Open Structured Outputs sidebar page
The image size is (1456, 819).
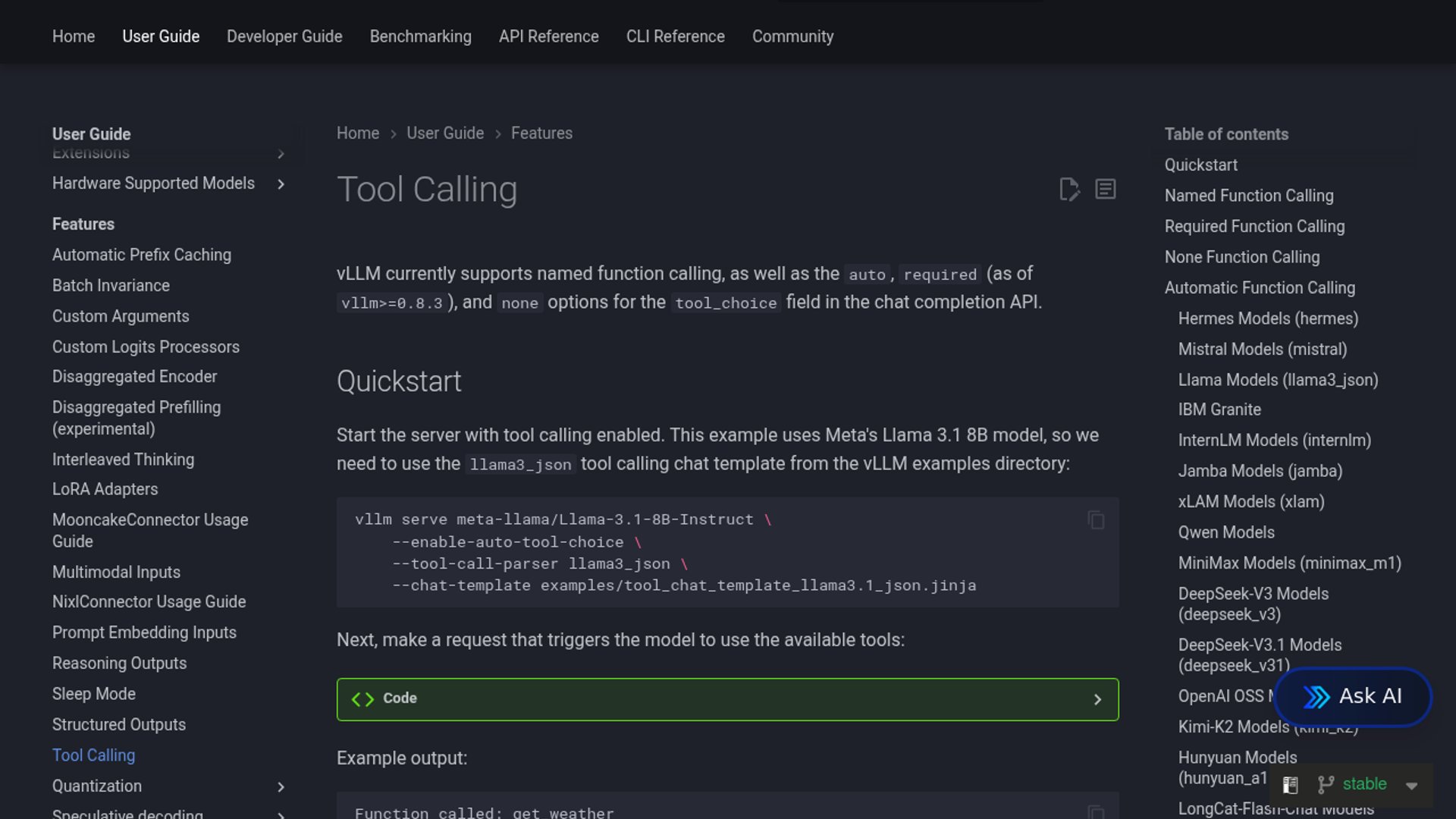(x=119, y=725)
